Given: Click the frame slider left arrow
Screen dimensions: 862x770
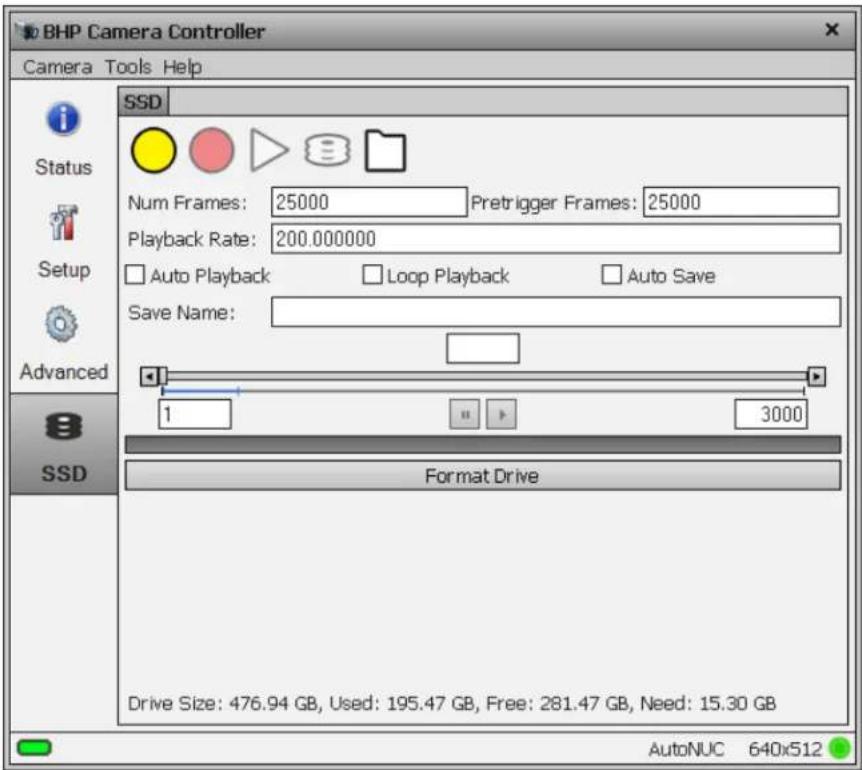Looking at the screenshot, I should click(x=149, y=376).
